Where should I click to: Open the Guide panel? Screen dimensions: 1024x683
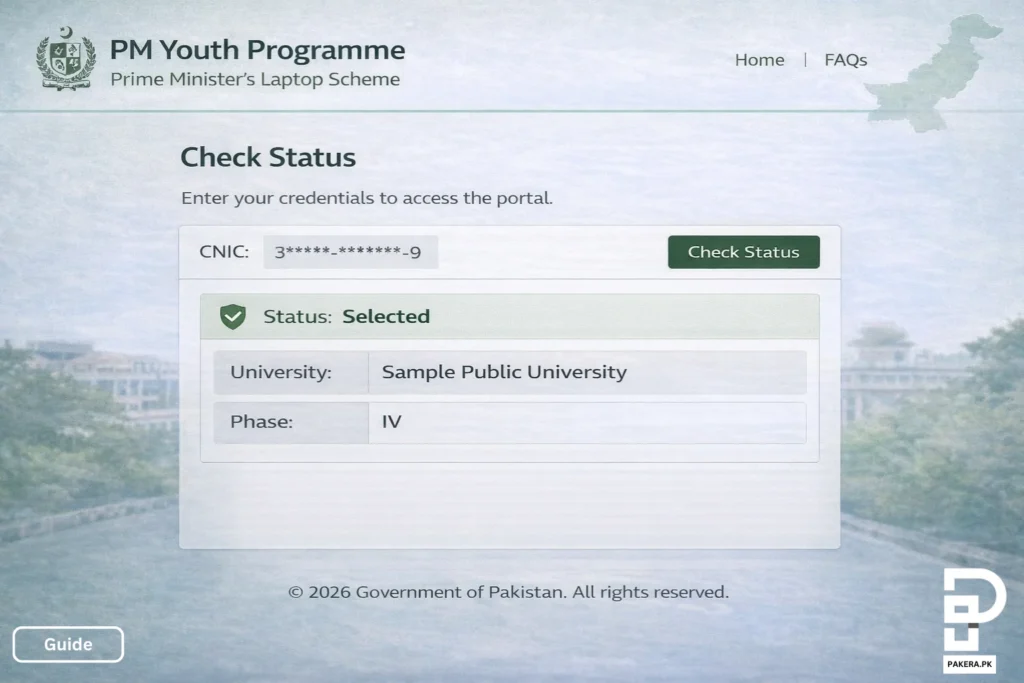68,644
